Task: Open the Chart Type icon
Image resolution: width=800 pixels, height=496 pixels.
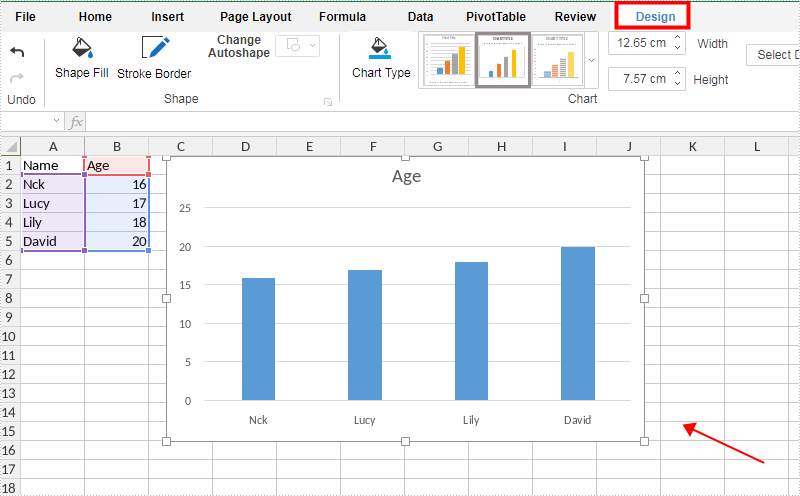Action: coord(380,48)
